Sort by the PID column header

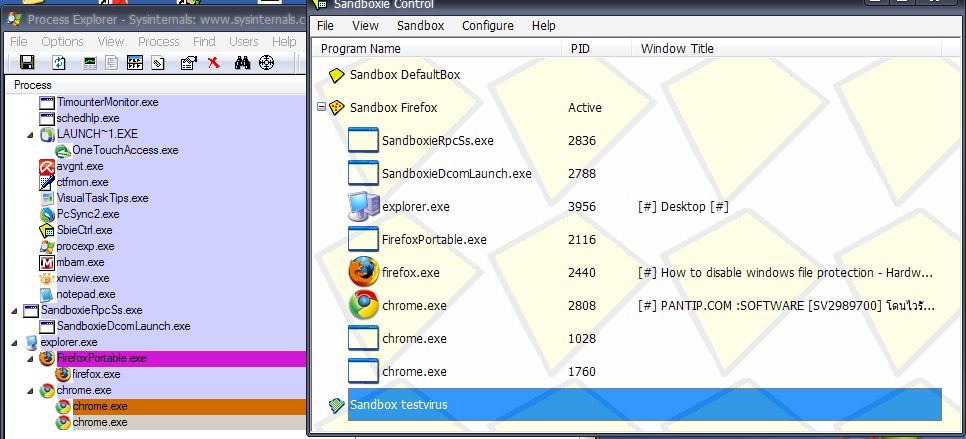click(596, 49)
